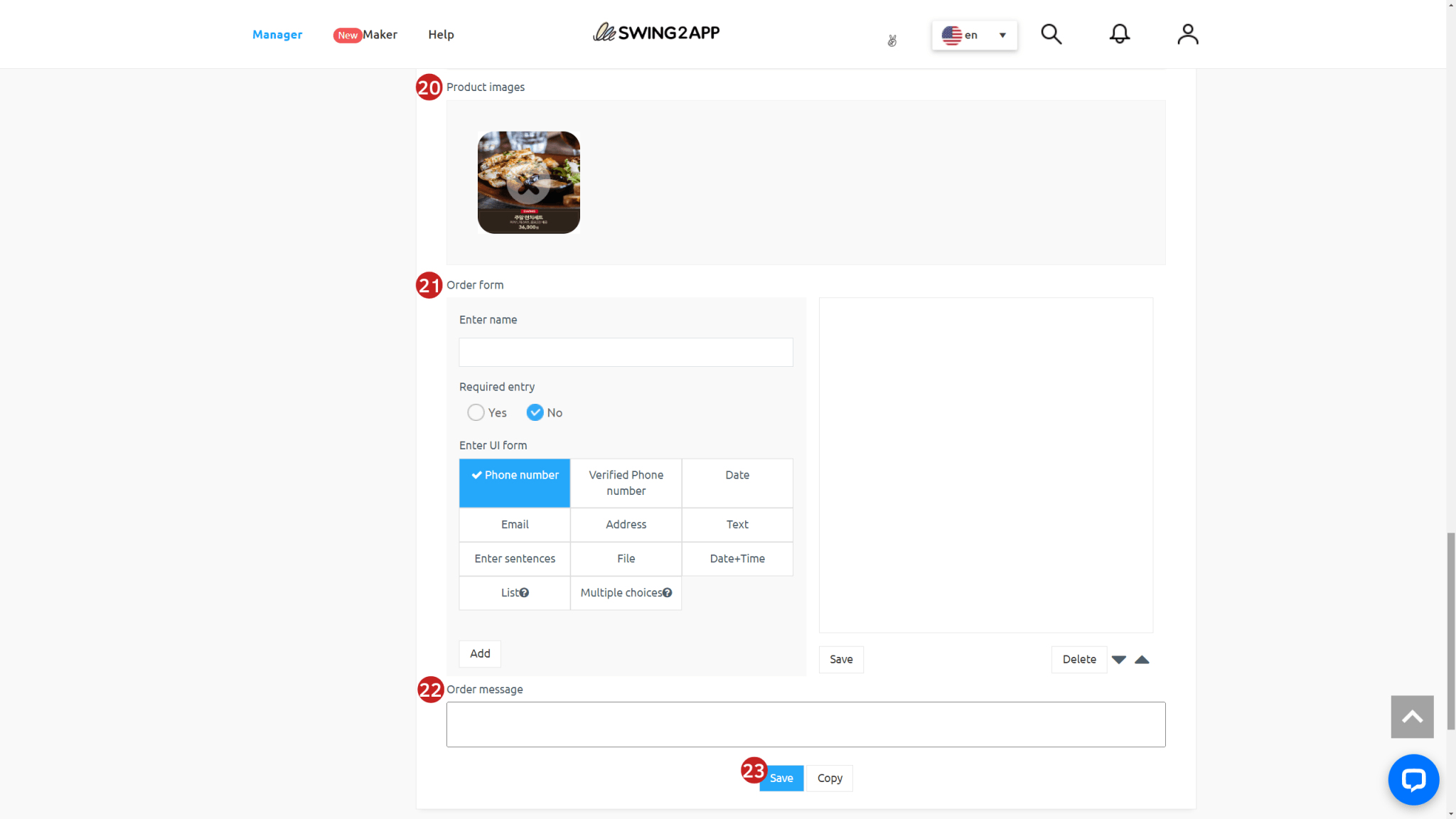
Task: Click the scroll-to-top arrow button
Action: (x=1411, y=717)
